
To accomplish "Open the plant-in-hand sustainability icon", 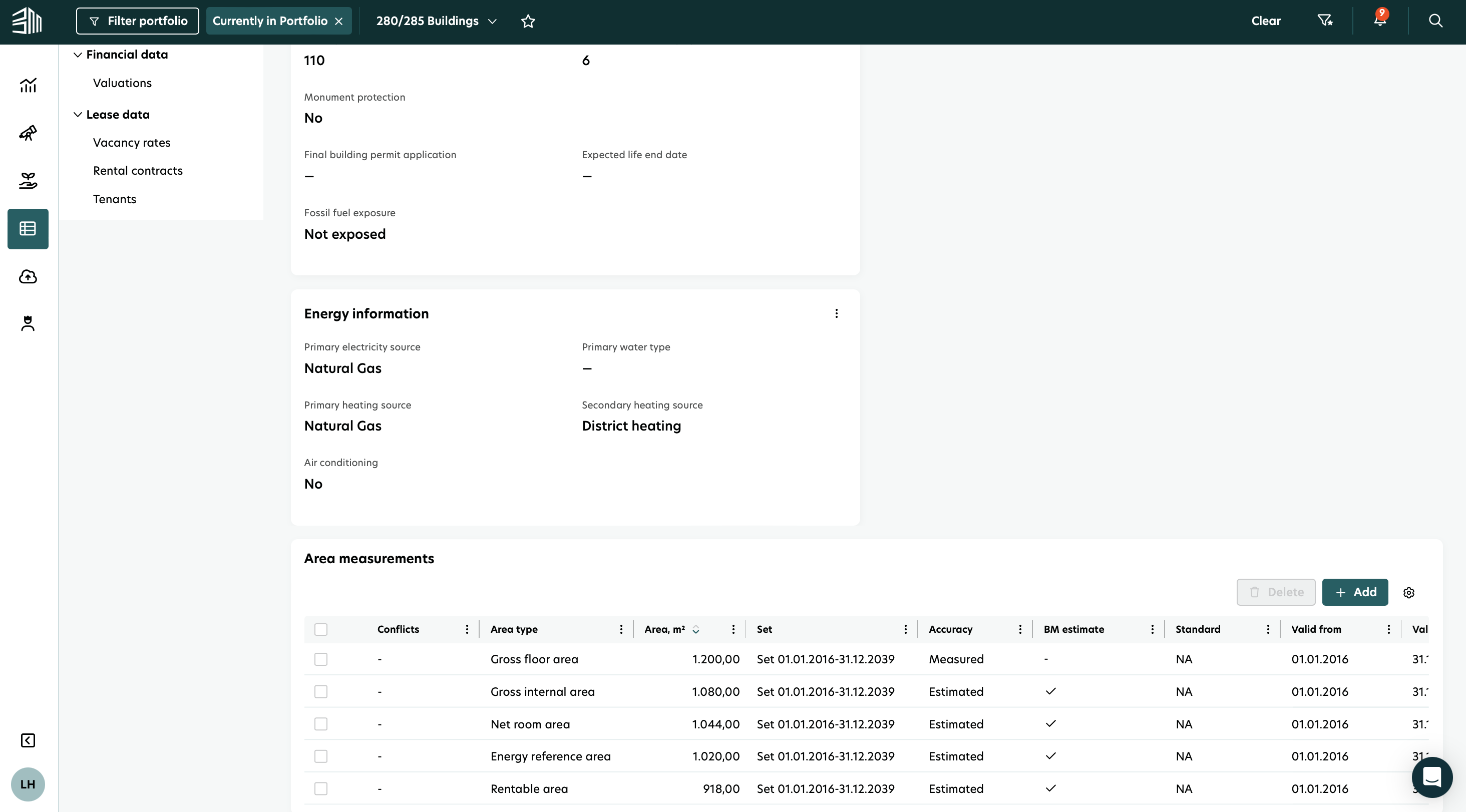I will tap(28, 181).
